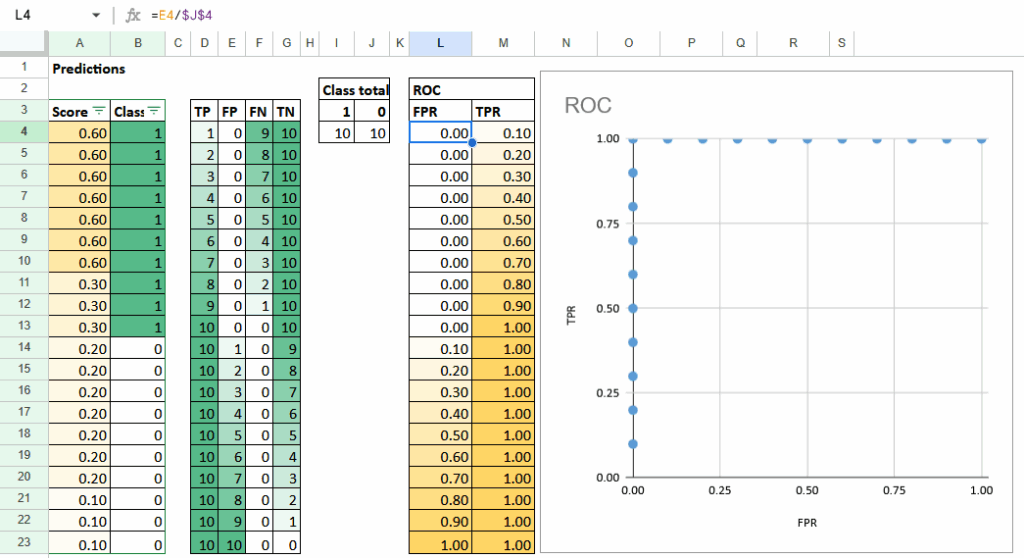1024x558 pixels.
Task: Click the fill handle of cell L4
Action: point(471,143)
